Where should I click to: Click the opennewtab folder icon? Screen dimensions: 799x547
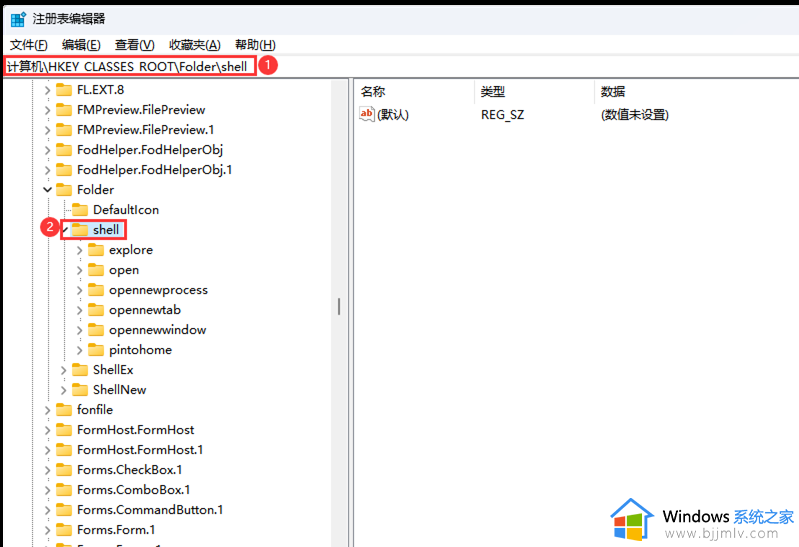[x=96, y=309]
